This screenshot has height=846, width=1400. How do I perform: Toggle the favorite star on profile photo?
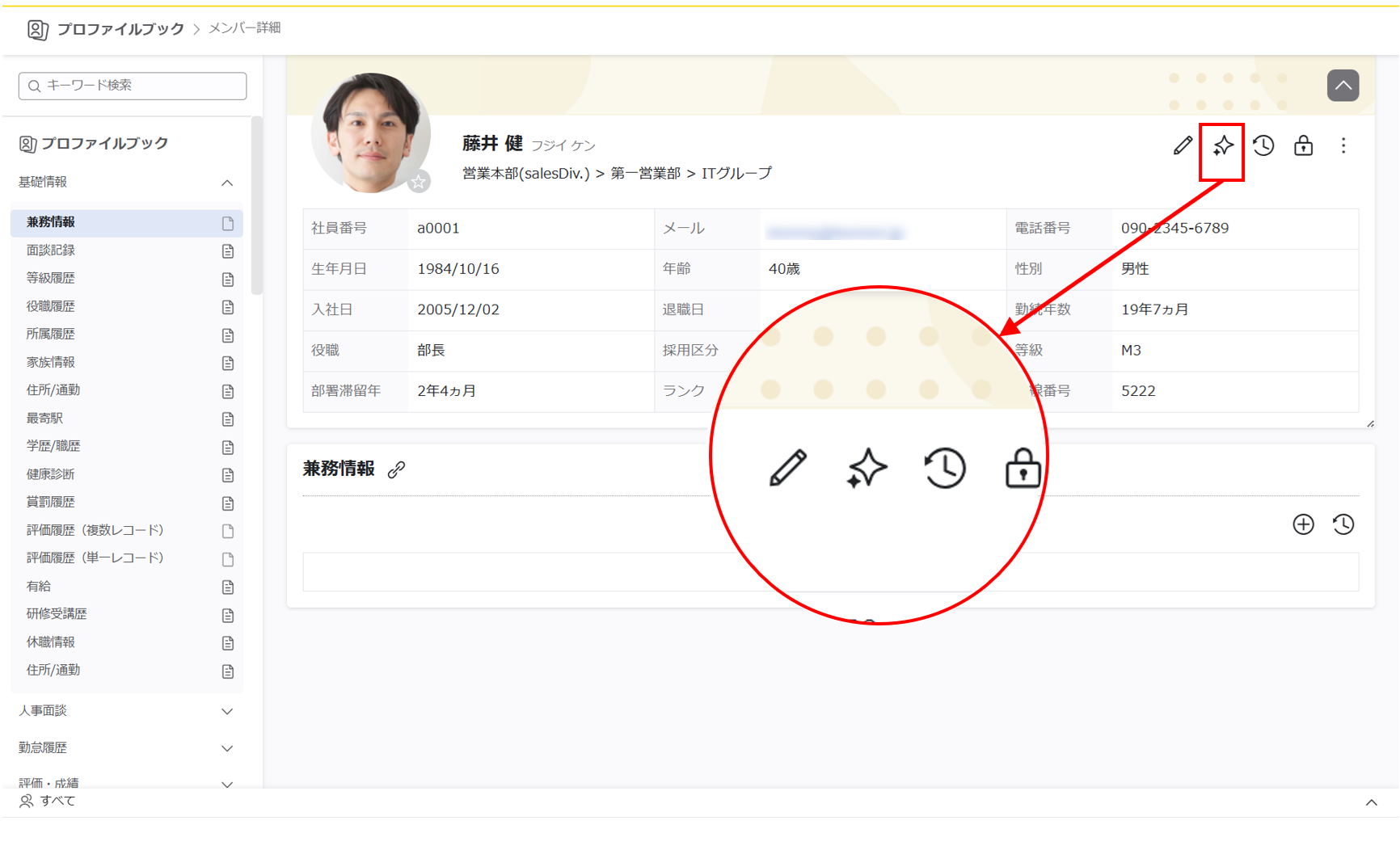[x=418, y=182]
